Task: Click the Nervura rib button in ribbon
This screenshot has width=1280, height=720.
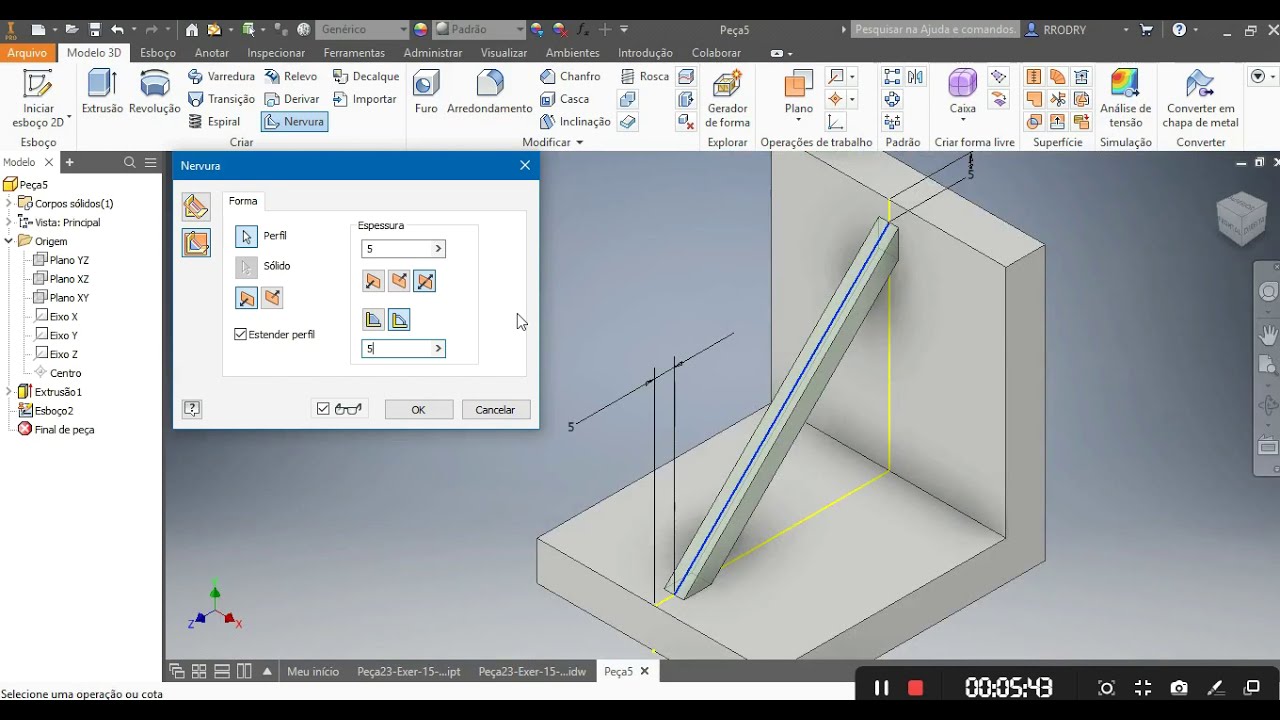Action: tap(294, 122)
